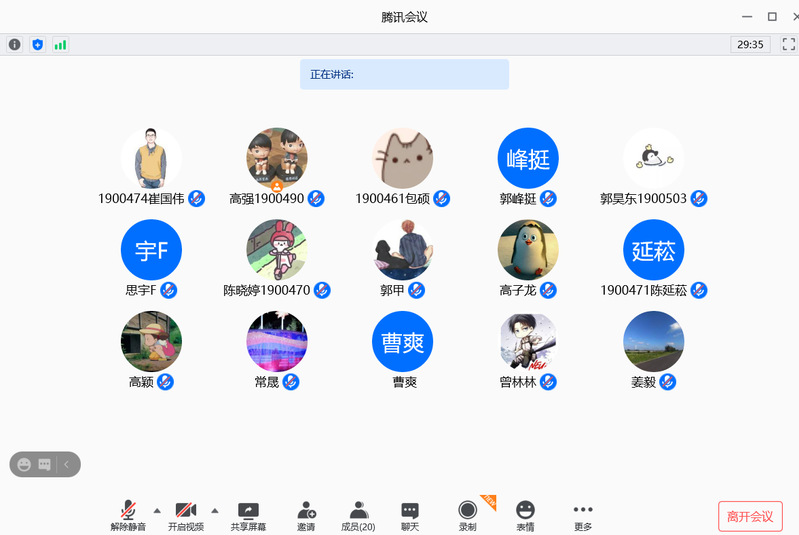Show the 成员(20) members list
799x535 pixels.
coord(358,513)
